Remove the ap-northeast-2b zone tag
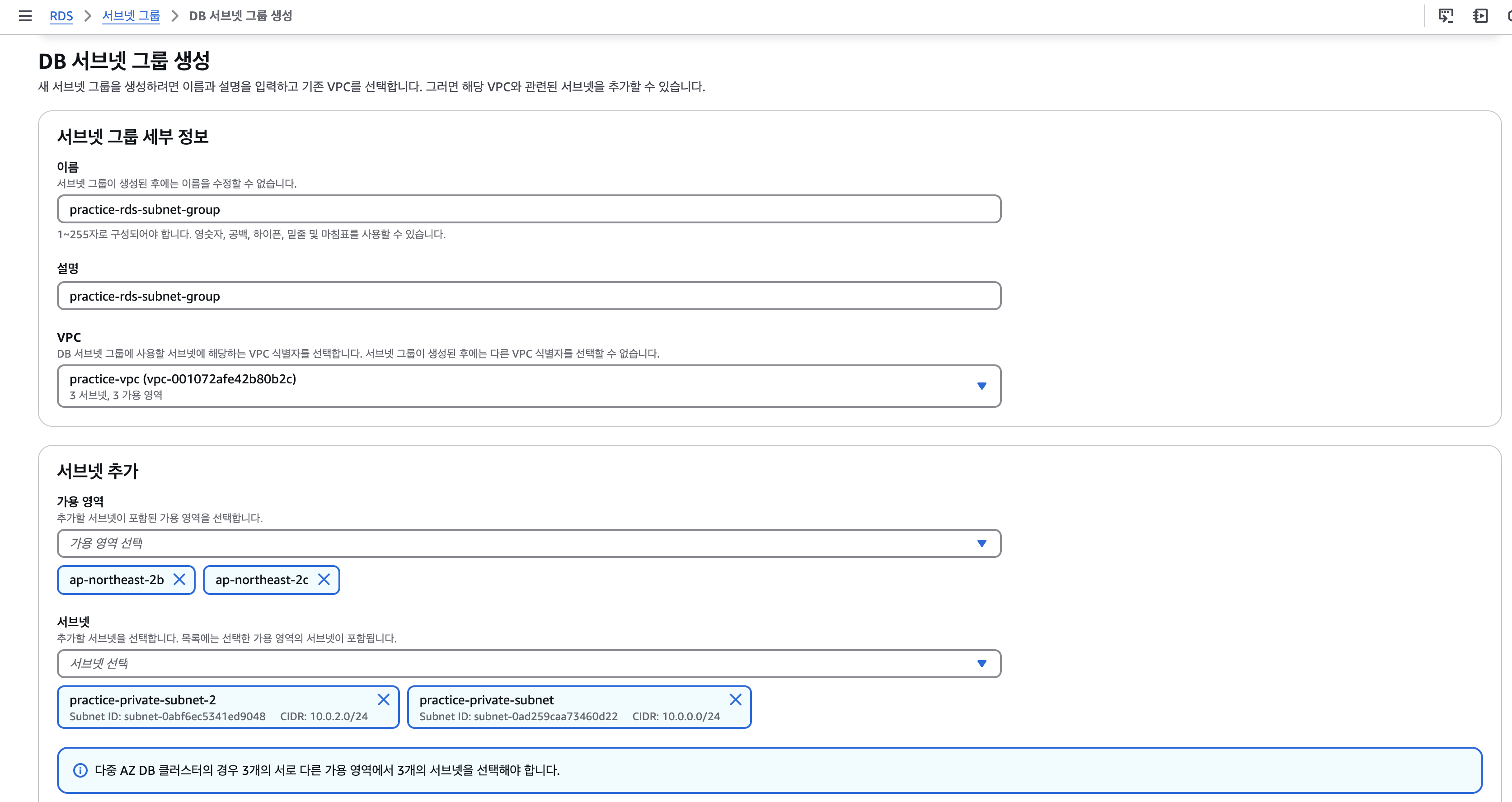This screenshot has width=1512, height=802. click(179, 580)
